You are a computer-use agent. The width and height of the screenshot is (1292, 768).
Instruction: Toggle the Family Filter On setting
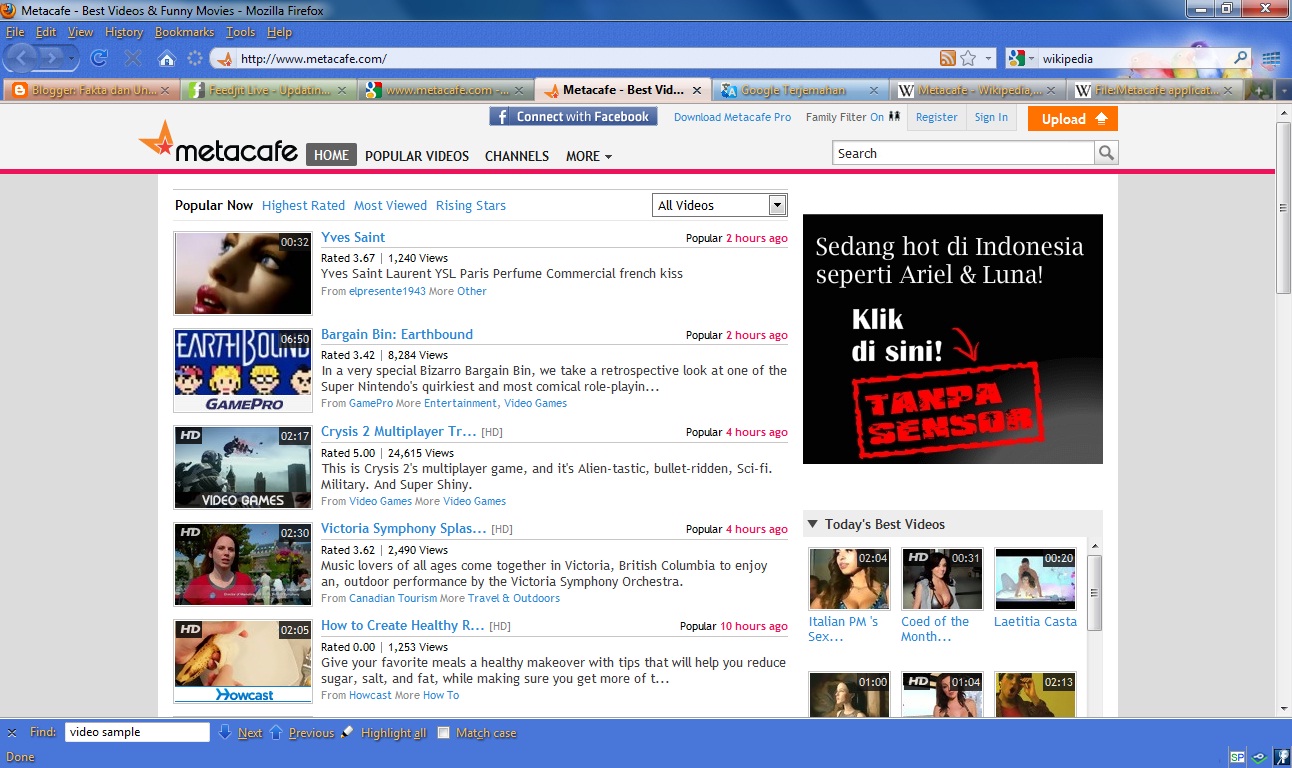[x=876, y=117]
